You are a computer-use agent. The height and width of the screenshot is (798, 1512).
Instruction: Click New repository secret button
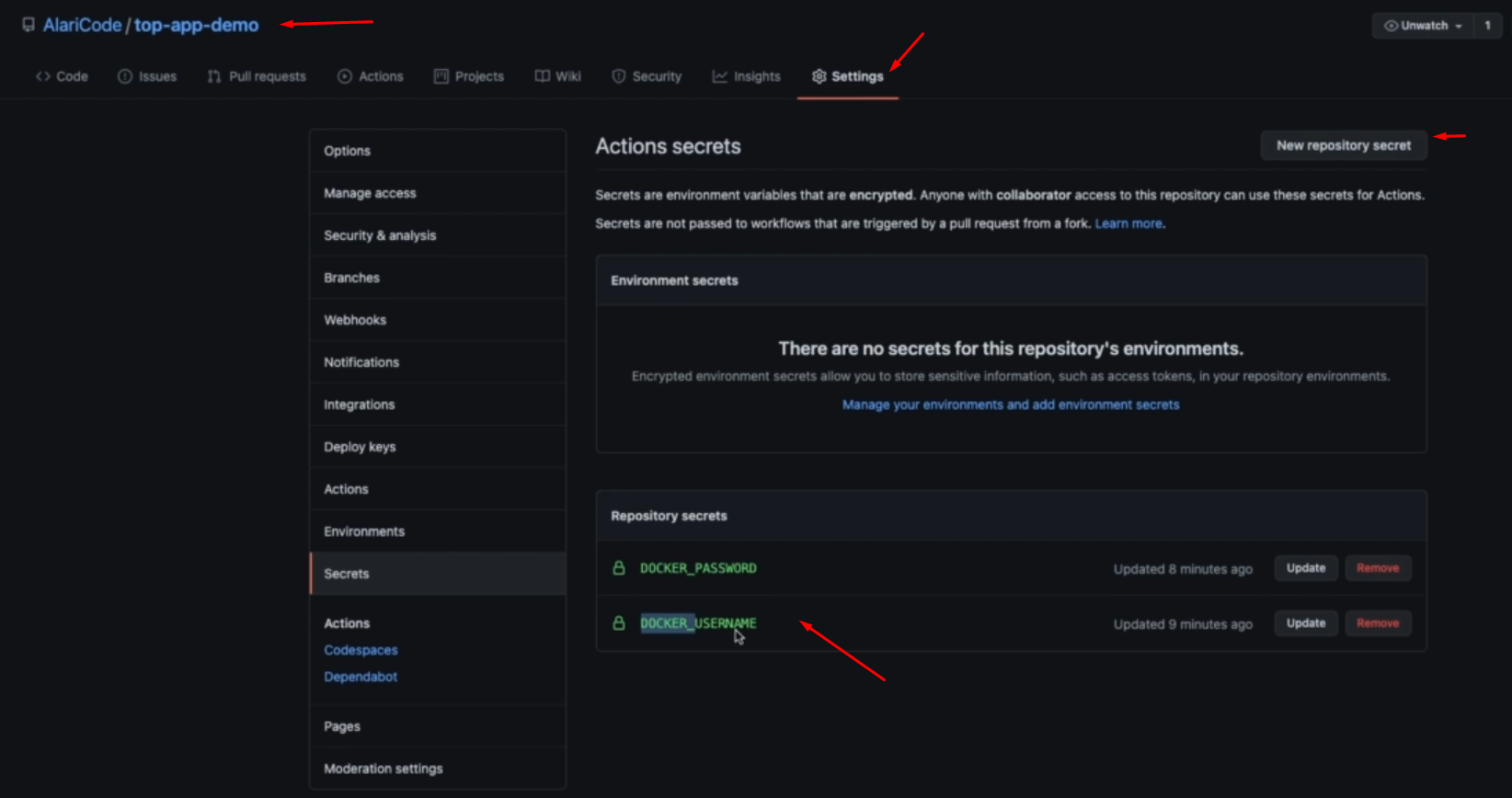1344,145
